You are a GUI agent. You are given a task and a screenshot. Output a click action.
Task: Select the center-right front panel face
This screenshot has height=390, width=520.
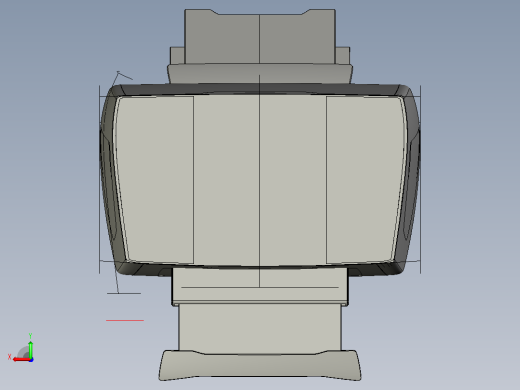(293, 181)
